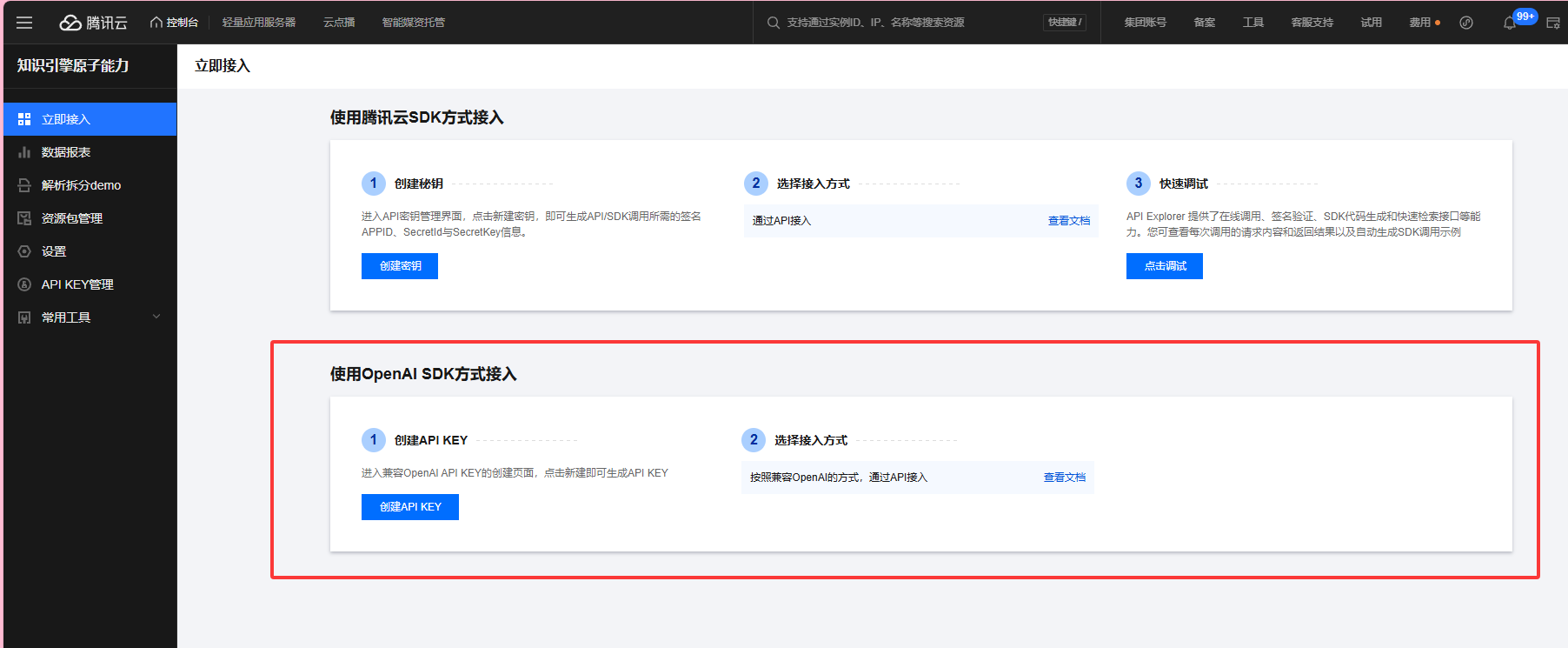Open 云点播 in top bar

coord(339,23)
